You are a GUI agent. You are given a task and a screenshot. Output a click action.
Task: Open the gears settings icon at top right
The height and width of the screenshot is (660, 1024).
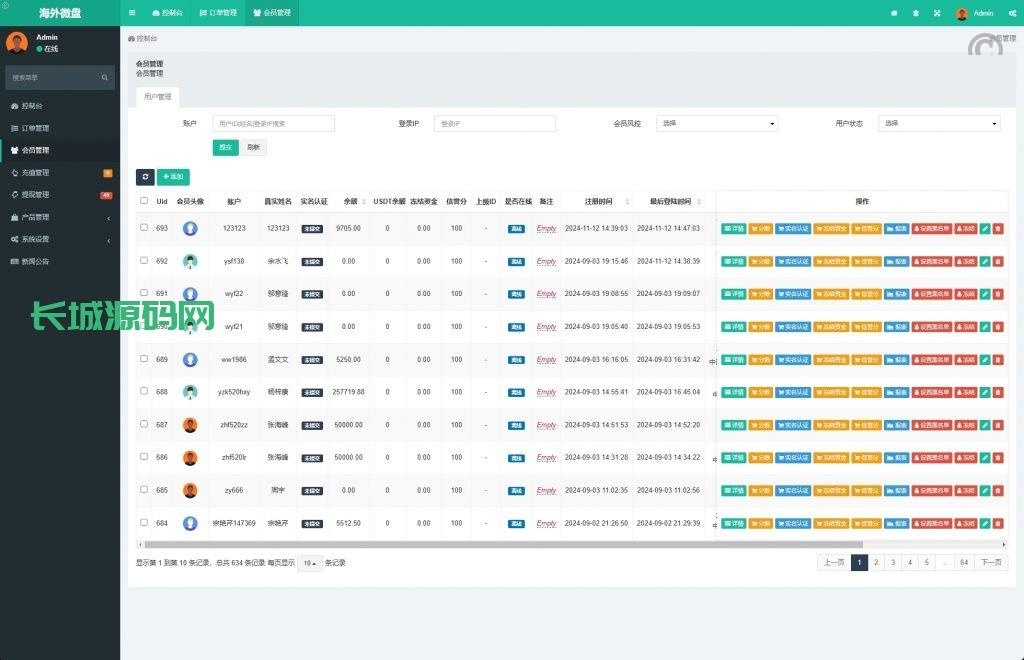coord(1012,13)
